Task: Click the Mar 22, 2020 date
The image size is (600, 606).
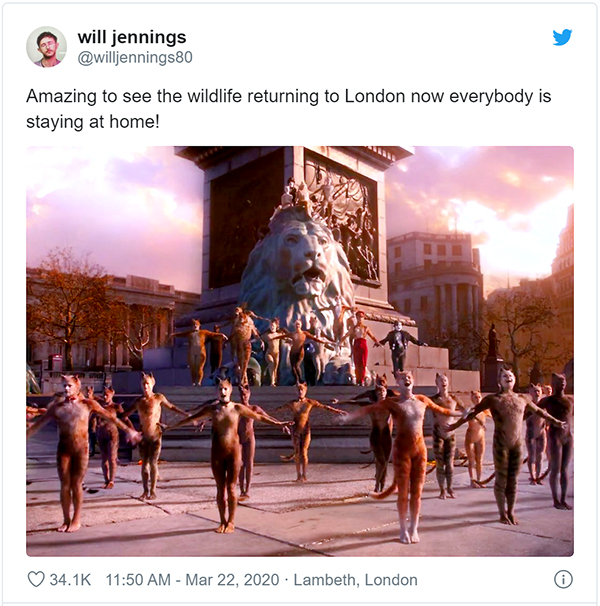Action: 232,580
